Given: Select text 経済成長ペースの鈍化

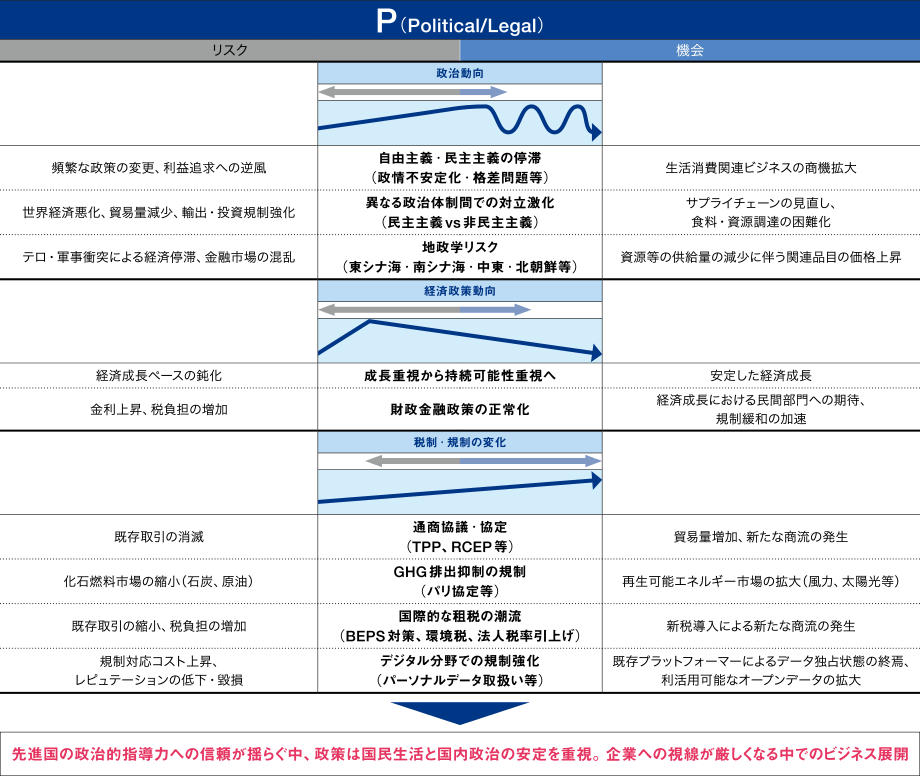Looking at the screenshot, I should tap(159, 376).
